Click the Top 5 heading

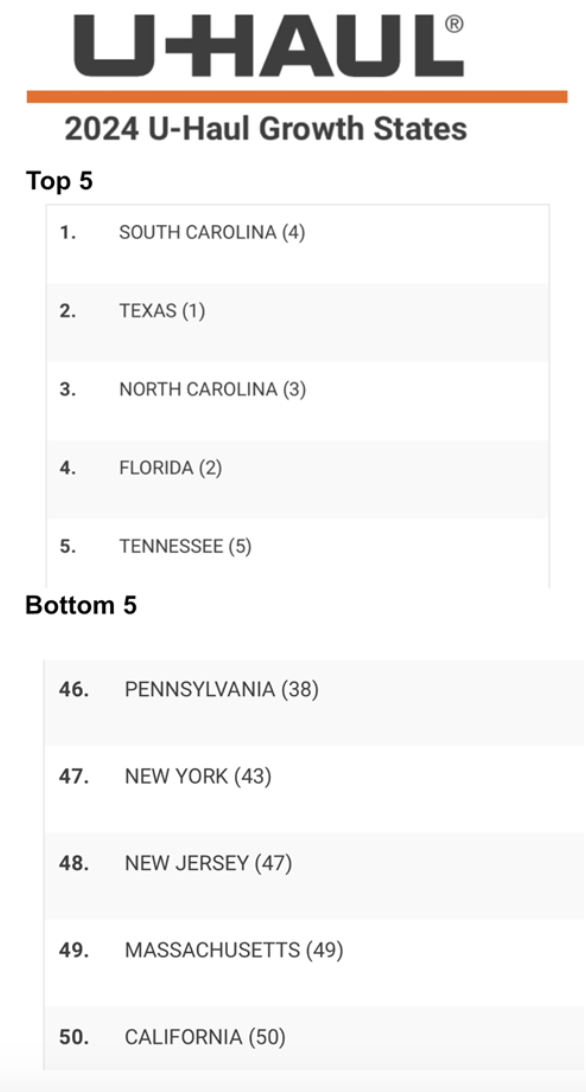[59, 181]
